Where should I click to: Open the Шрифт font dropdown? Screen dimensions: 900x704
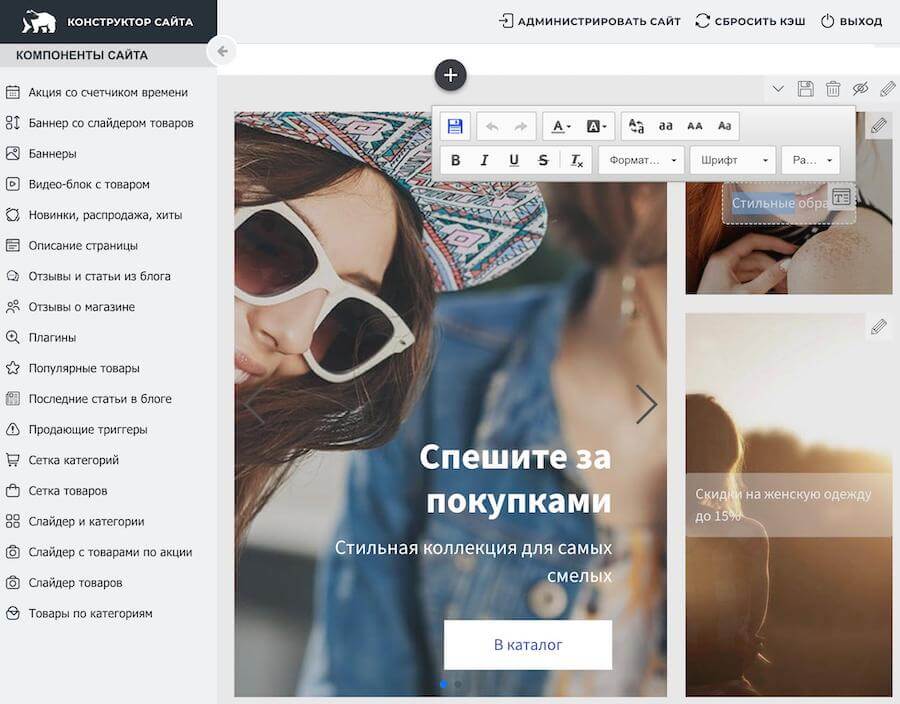point(732,160)
